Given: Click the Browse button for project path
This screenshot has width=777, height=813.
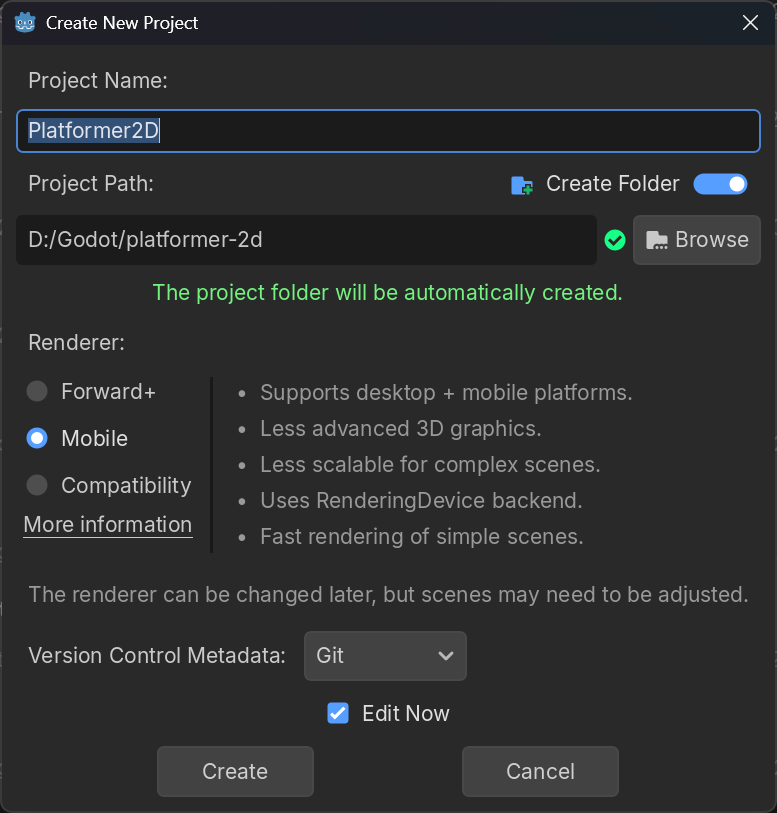Looking at the screenshot, I should pyautogui.click(x=697, y=240).
